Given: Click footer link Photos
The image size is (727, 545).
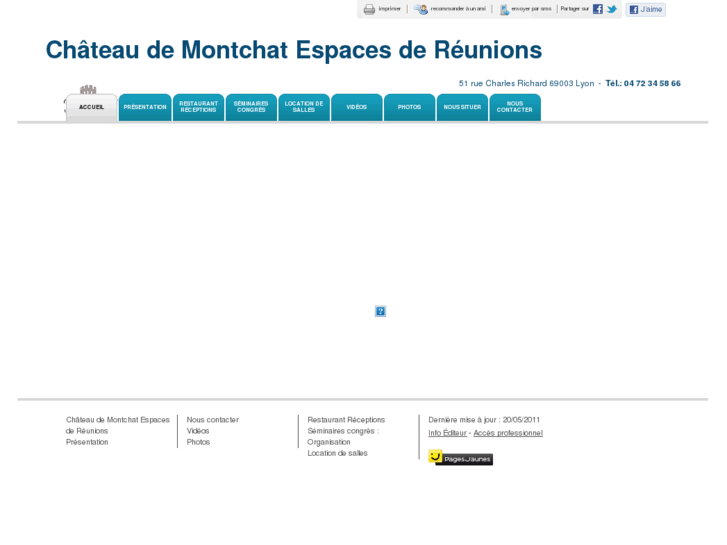Looking at the screenshot, I should 198,442.
